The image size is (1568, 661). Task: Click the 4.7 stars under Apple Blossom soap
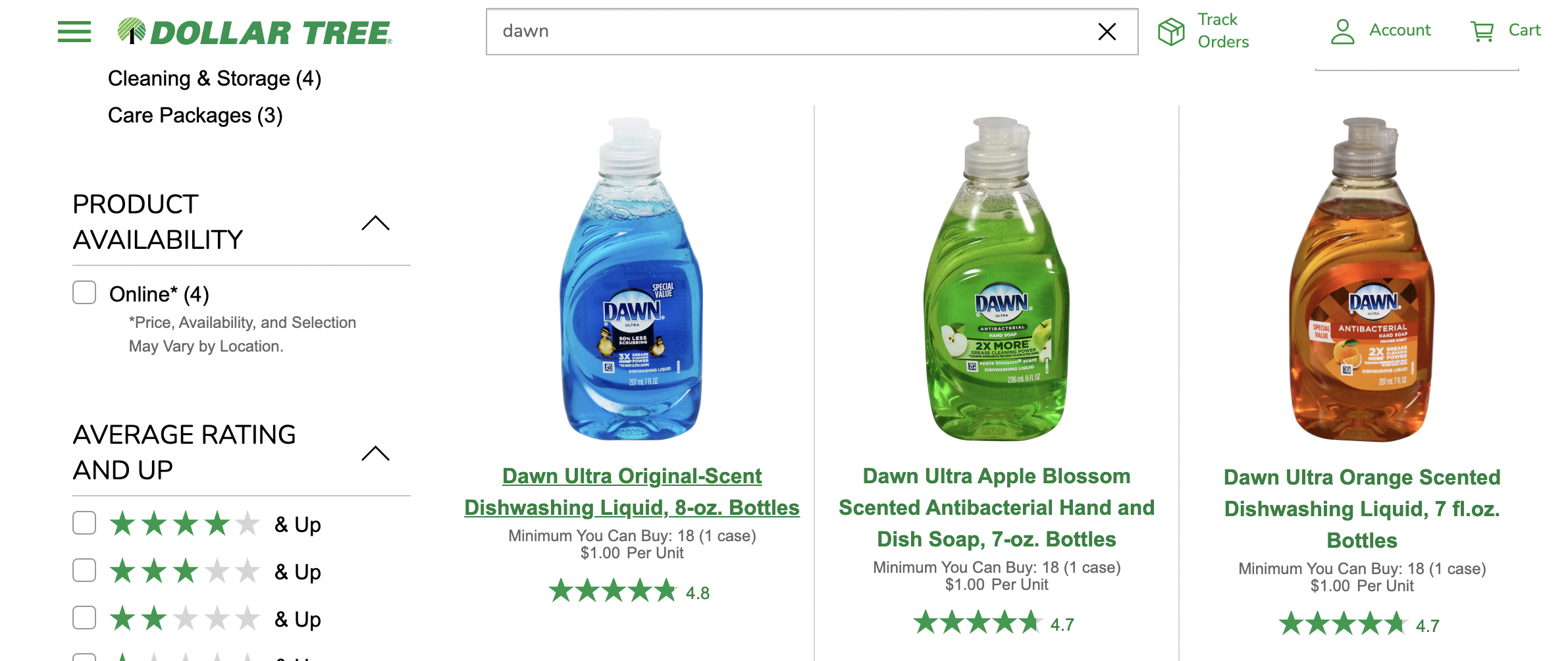point(993,623)
